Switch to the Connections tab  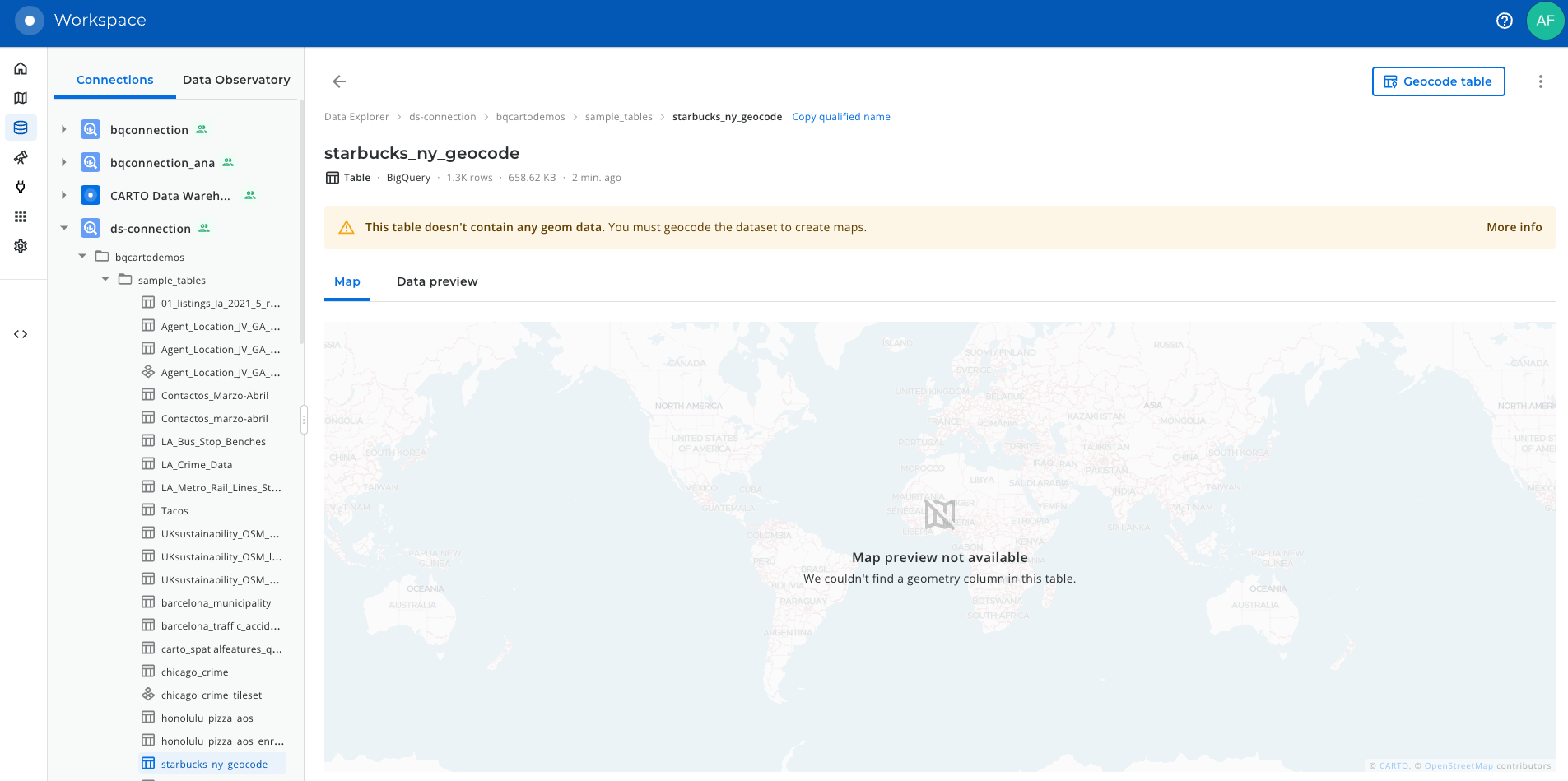115,80
